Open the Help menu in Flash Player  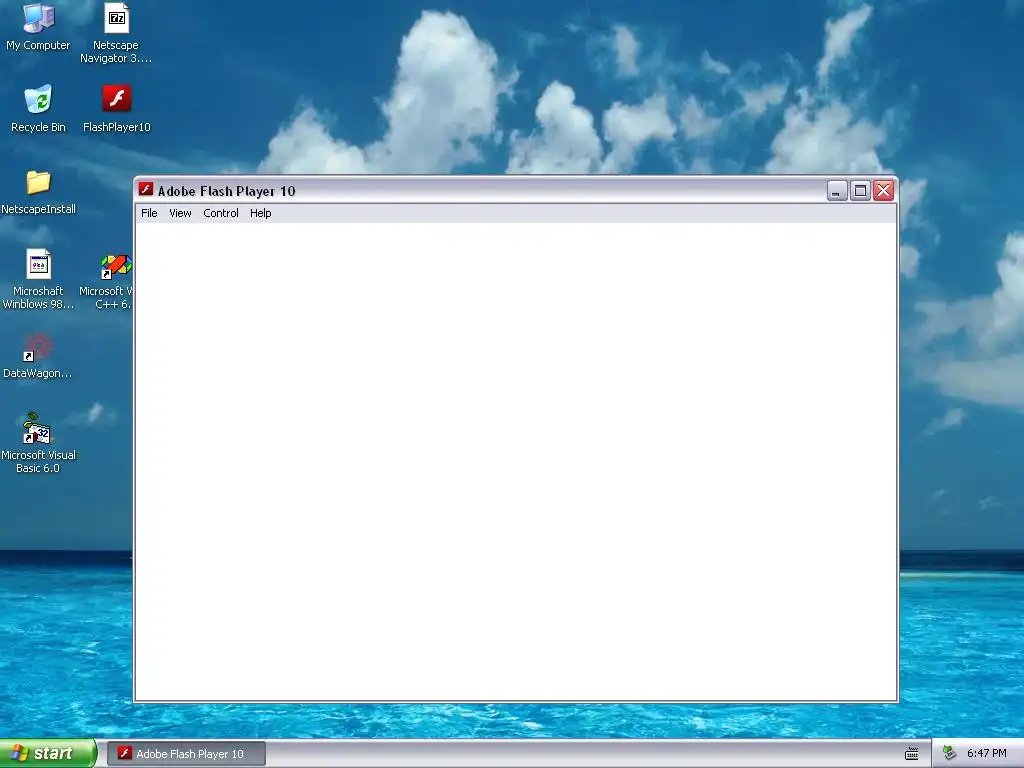point(261,213)
